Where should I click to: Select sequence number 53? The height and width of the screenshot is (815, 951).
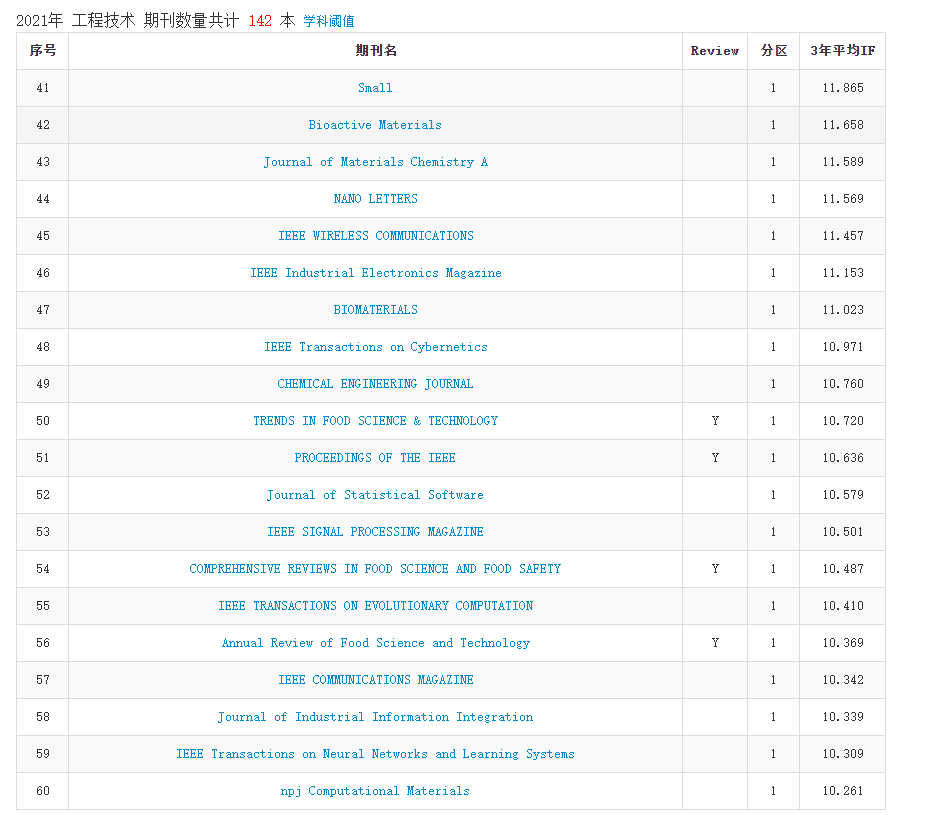coord(43,532)
